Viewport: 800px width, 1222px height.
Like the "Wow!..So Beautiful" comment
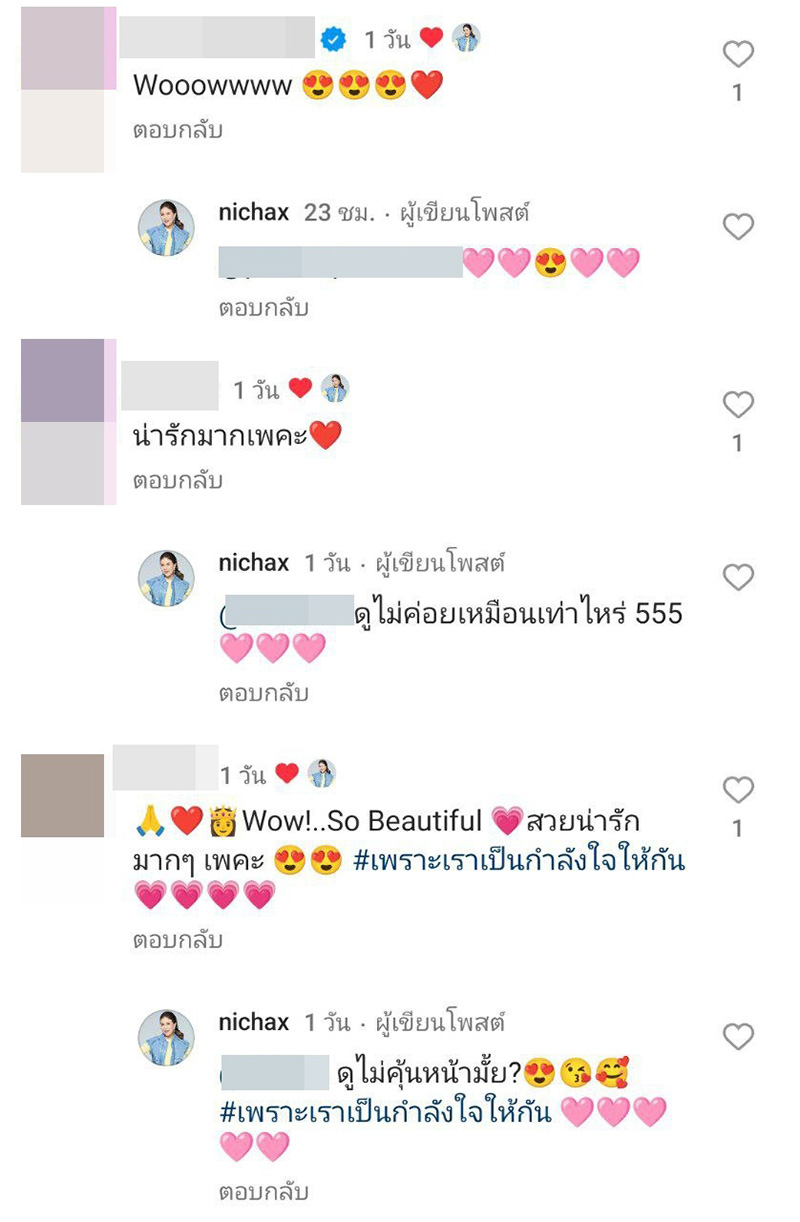pos(738,790)
